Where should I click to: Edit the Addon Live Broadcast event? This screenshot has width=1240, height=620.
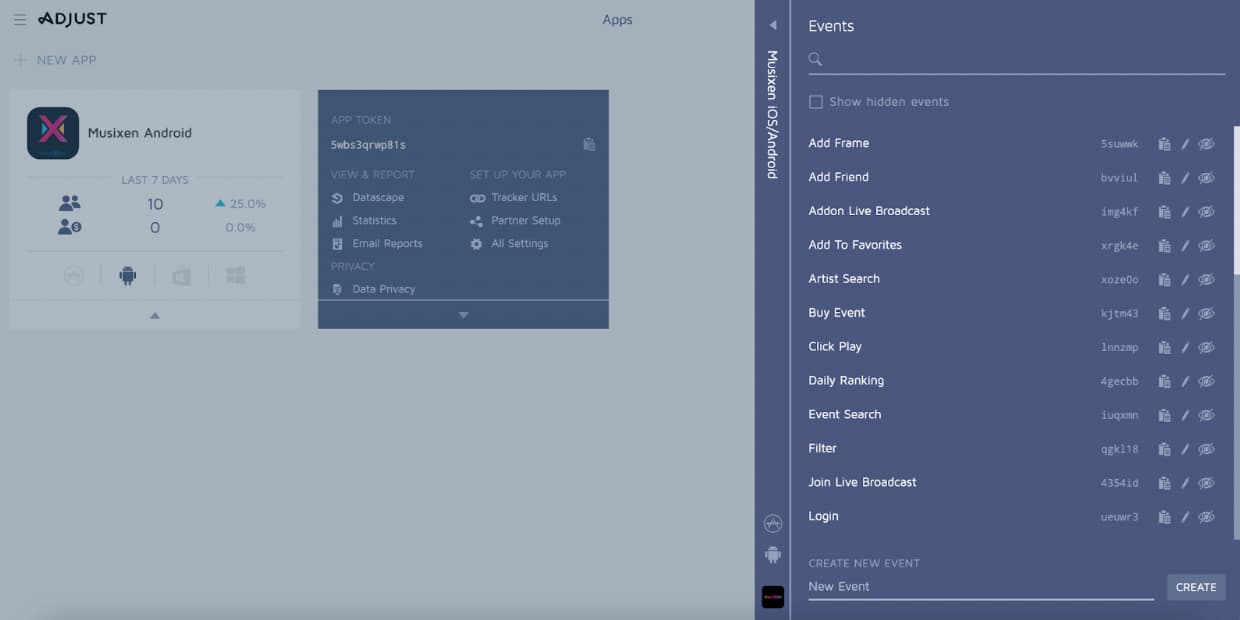(x=1185, y=212)
